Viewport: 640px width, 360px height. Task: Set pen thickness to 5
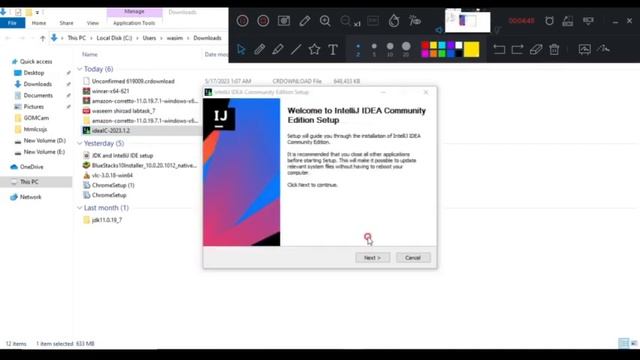pos(374,49)
